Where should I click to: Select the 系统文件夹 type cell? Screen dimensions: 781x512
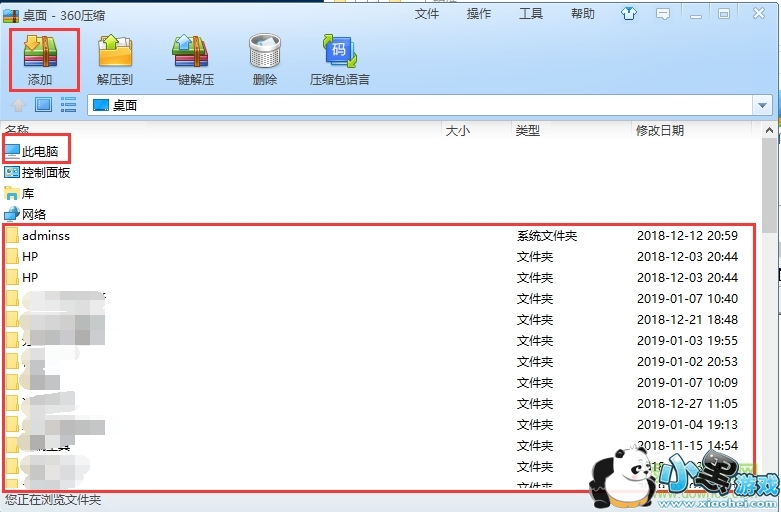pyautogui.click(x=547, y=236)
